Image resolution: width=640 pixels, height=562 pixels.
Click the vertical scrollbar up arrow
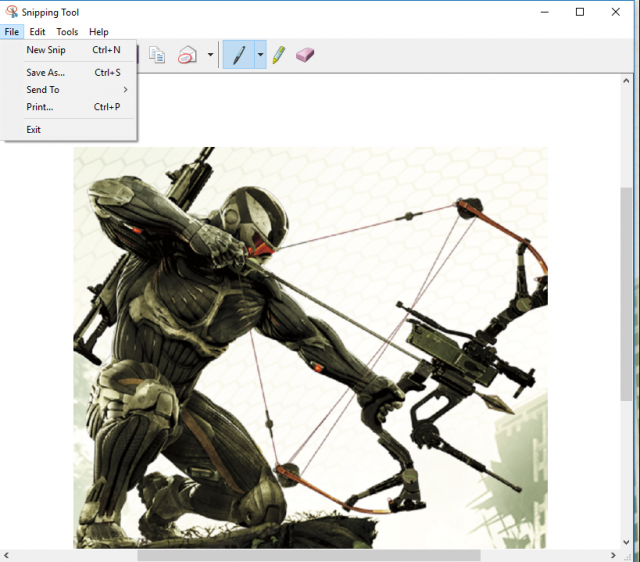pyautogui.click(x=626, y=81)
